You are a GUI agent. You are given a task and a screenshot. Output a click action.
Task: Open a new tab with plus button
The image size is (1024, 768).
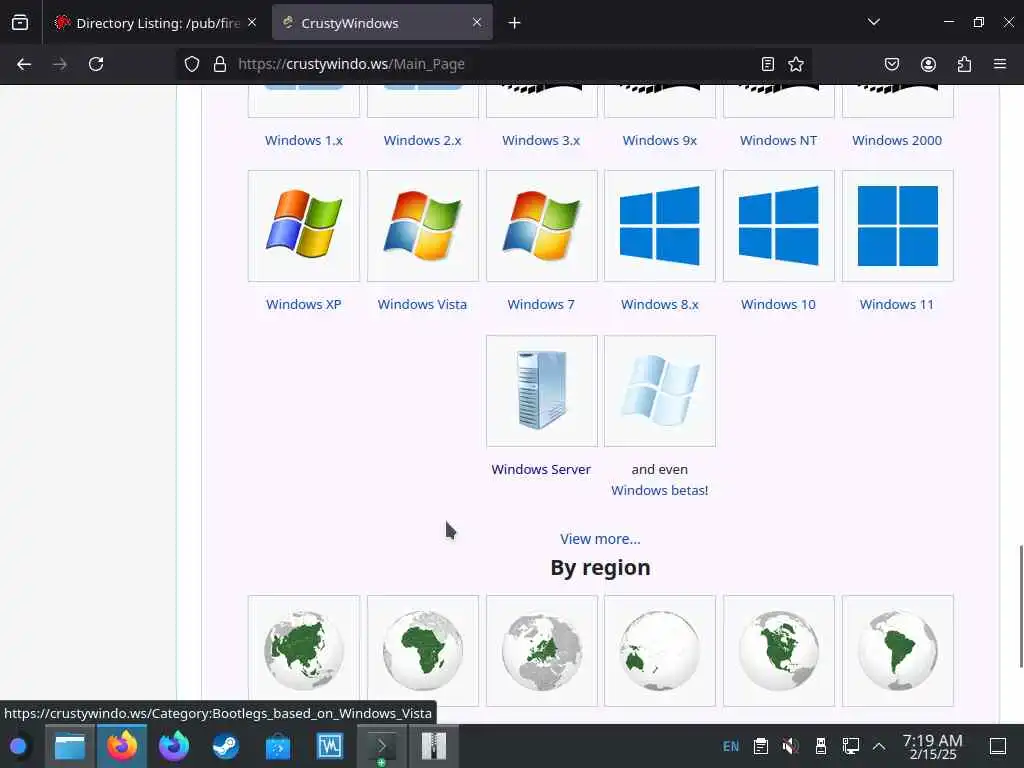[515, 23]
